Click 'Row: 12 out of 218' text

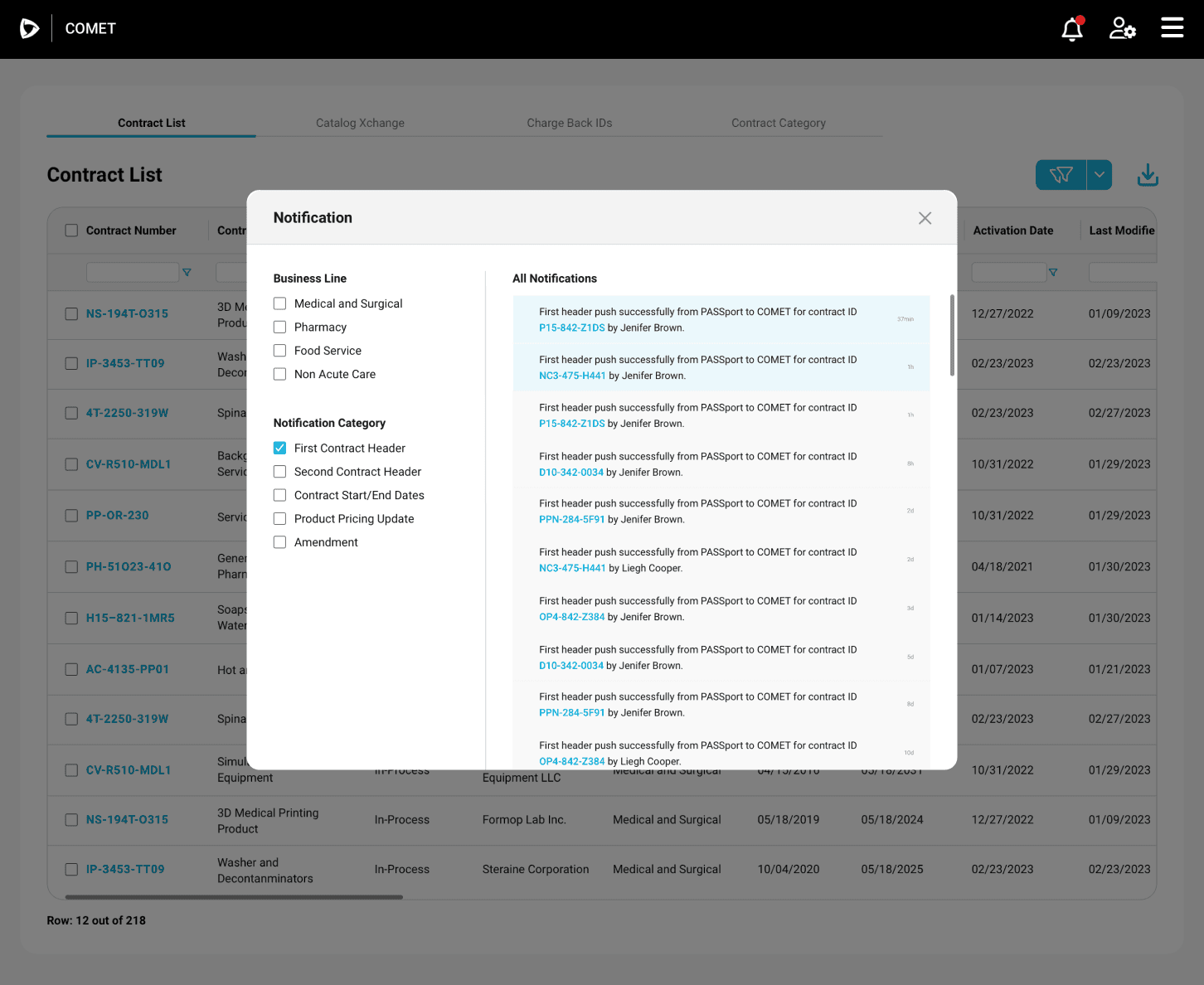pos(96,920)
